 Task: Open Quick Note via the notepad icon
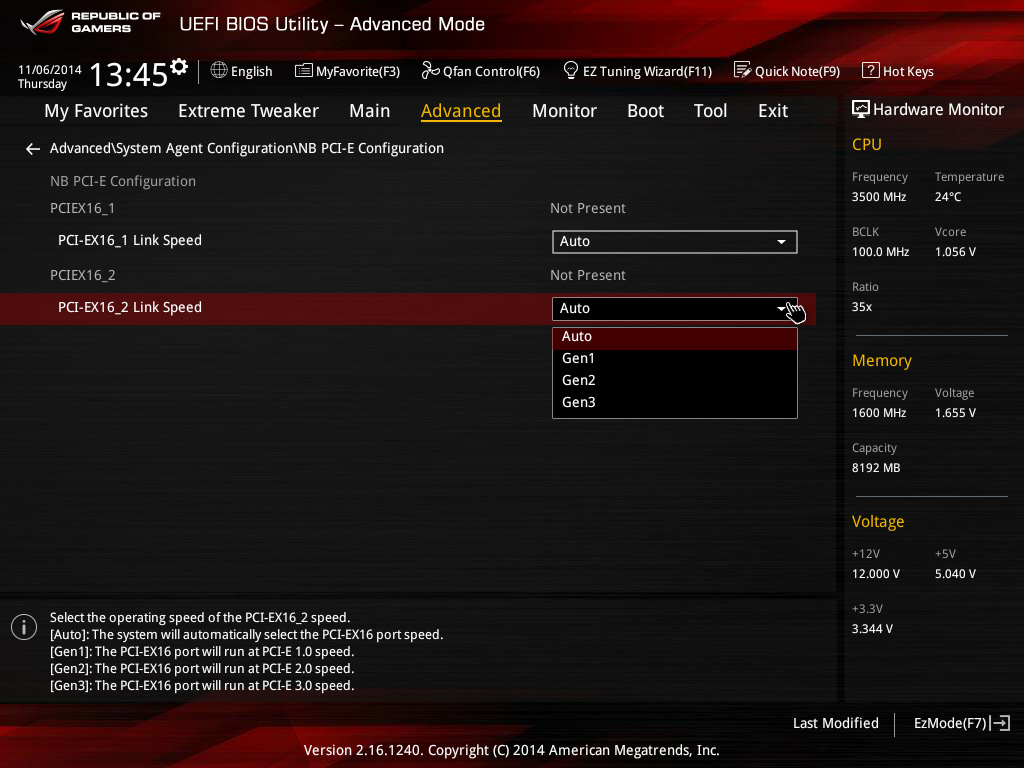[x=742, y=71]
